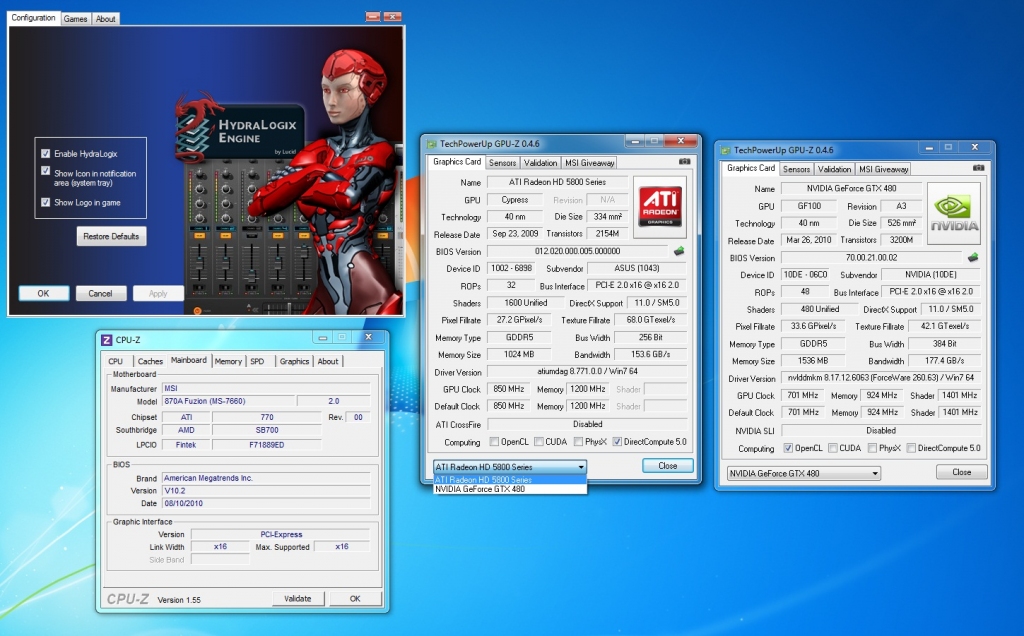Toggle OpenCL checkbox in NVIDIA GPU-Z window
This screenshot has height=636, width=1024.
click(x=788, y=448)
